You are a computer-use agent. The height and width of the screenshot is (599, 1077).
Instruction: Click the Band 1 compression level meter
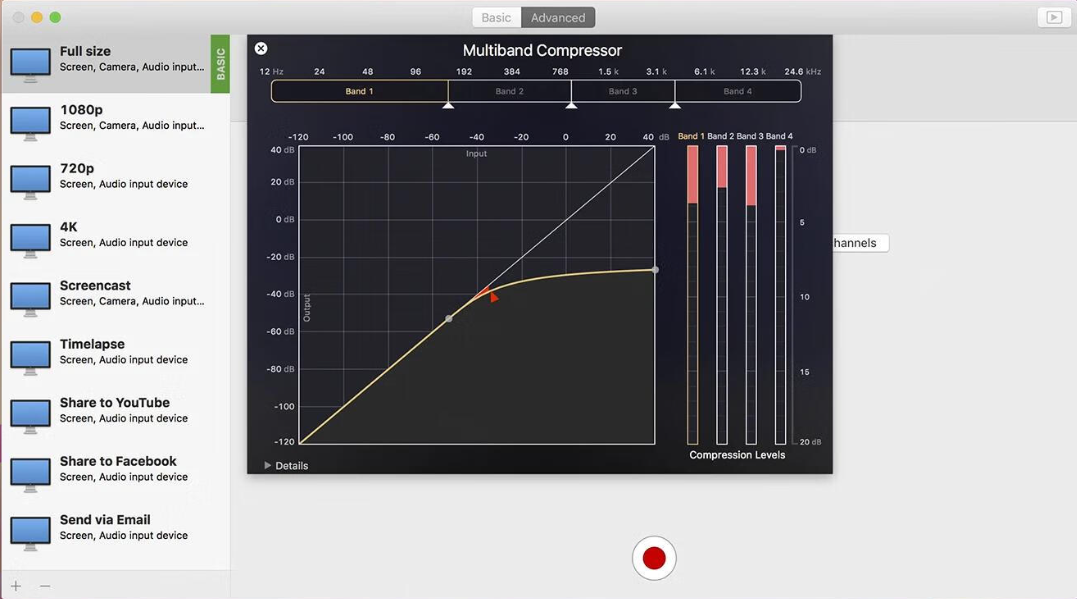[x=692, y=295]
